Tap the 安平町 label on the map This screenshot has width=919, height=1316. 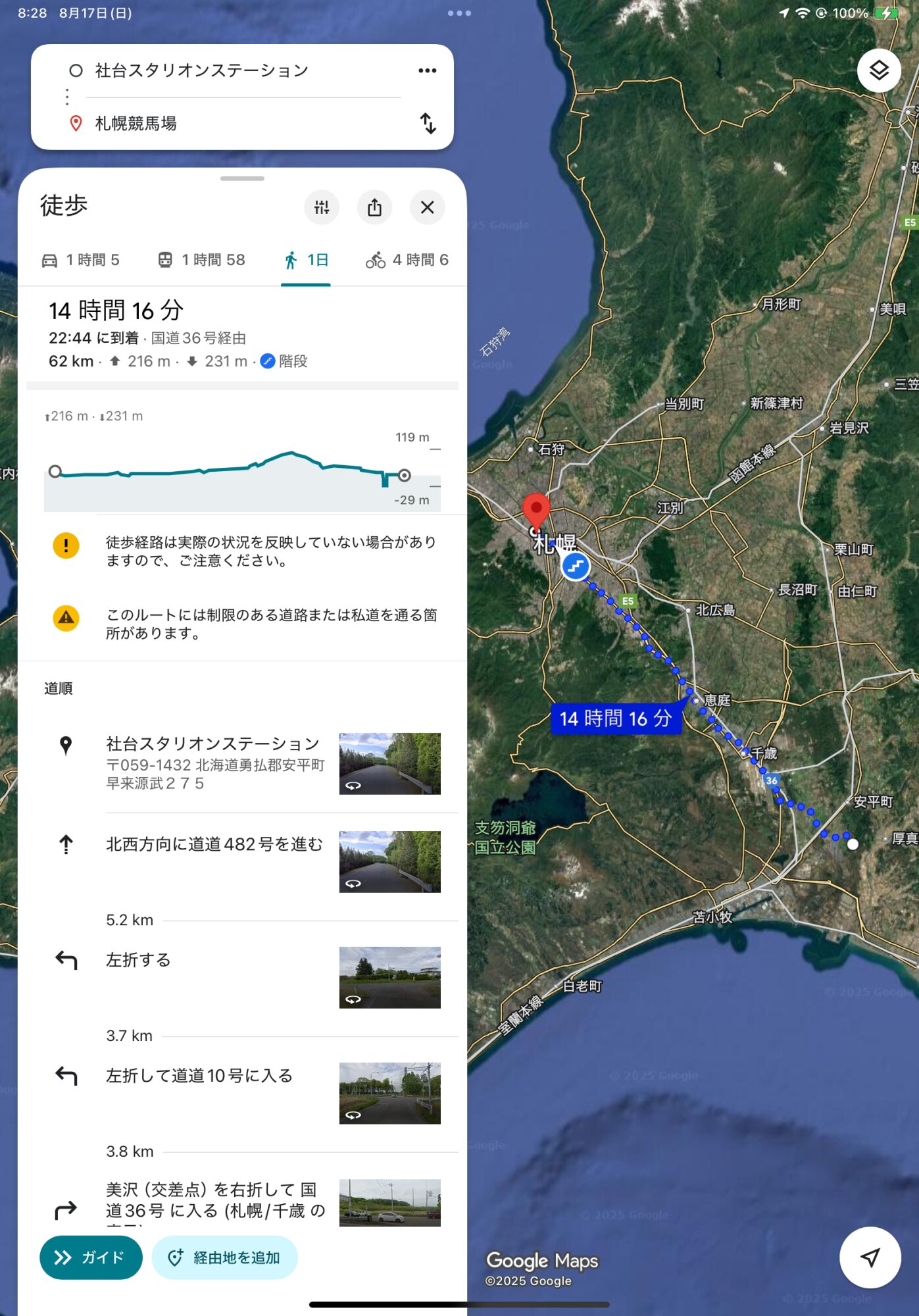point(873,801)
